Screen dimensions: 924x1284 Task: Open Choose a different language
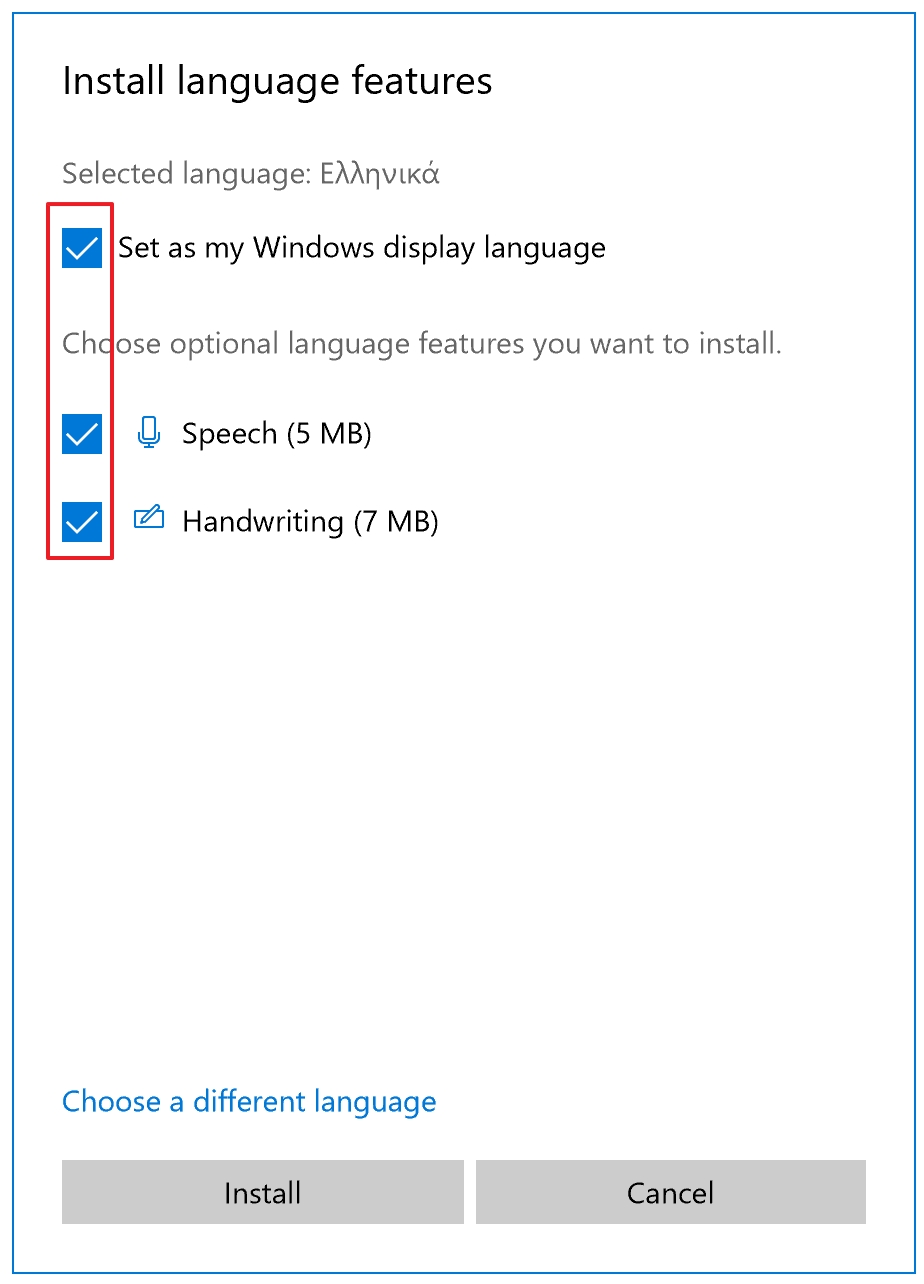pyautogui.click(x=249, y=1101)
